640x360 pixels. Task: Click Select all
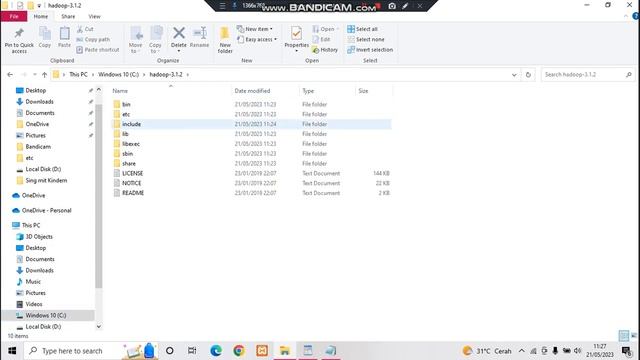[362, 29]
